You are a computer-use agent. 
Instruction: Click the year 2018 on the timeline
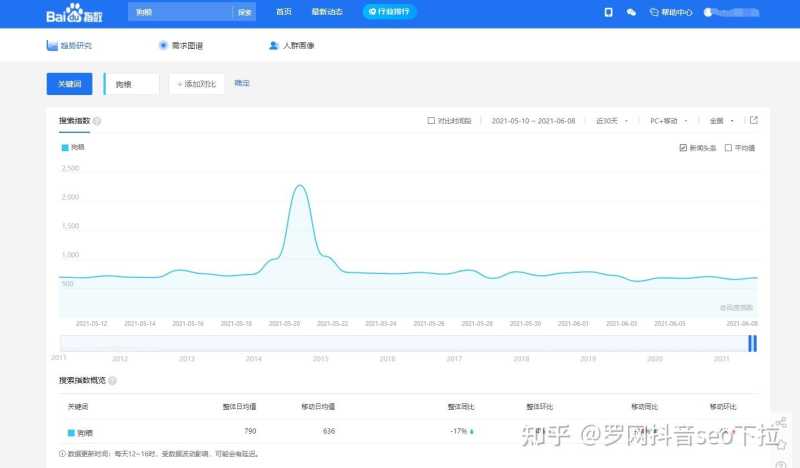click(521, 359)
